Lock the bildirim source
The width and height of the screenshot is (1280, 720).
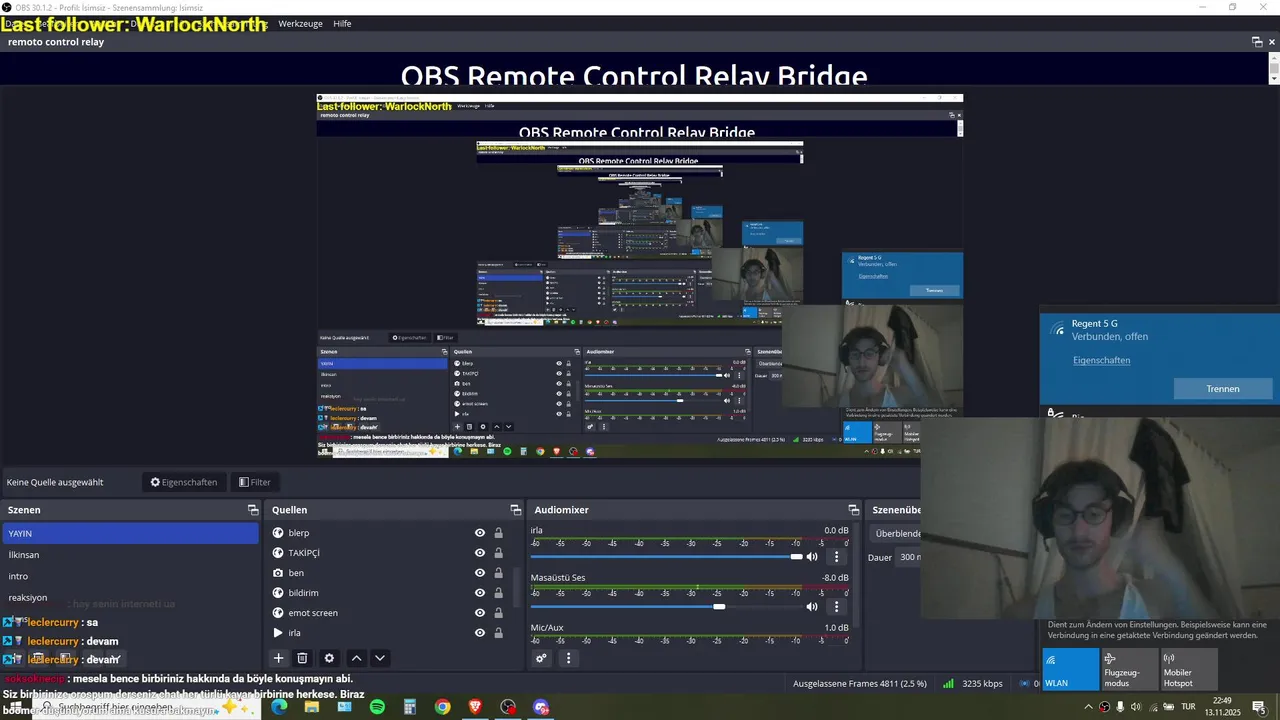[x=498, y=593]
